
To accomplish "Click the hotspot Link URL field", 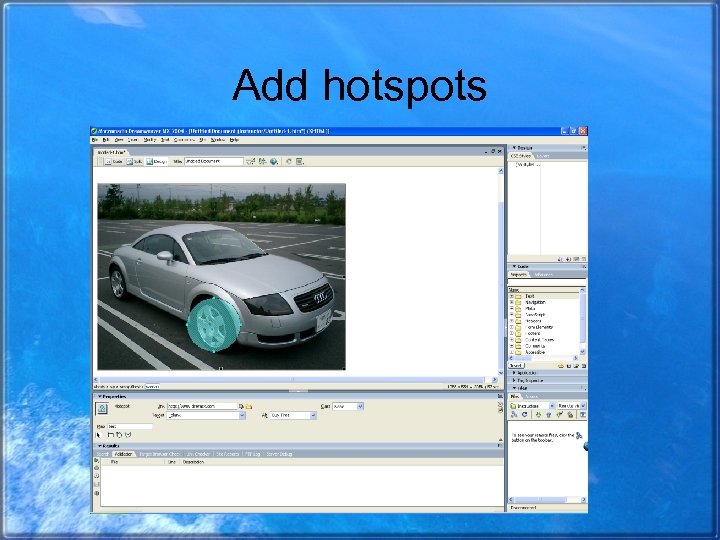I will (202, 406).
